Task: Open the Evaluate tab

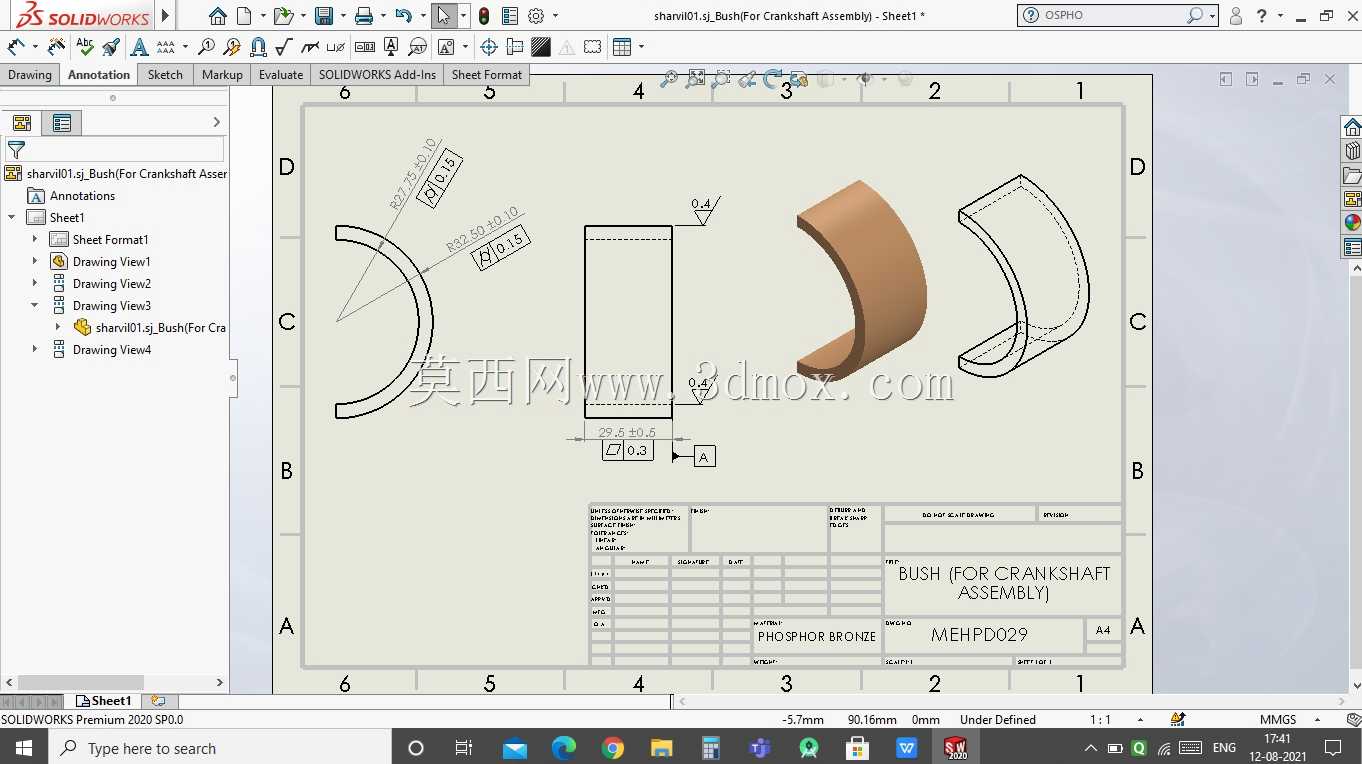Action: (281, 75)
